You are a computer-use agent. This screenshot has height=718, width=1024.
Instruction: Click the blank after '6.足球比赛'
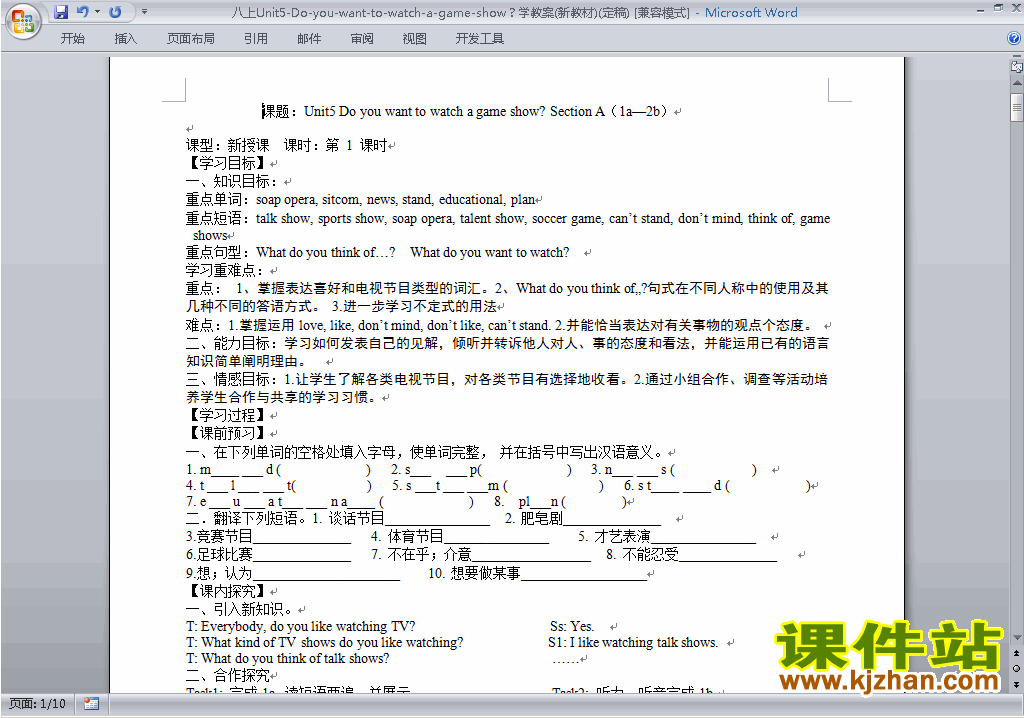302,556
